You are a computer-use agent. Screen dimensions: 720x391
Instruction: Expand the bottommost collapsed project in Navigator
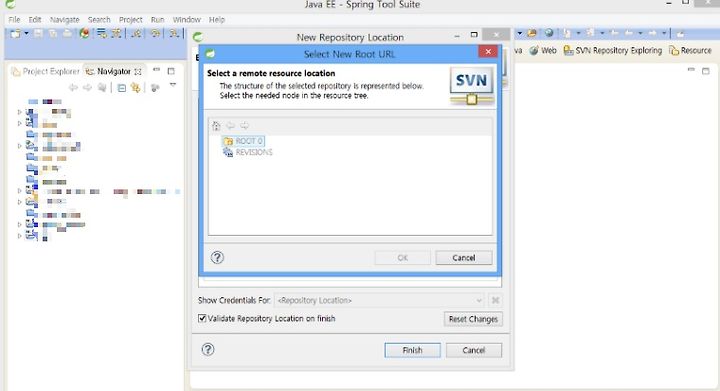pyautogui.click(x=19, y=236)
